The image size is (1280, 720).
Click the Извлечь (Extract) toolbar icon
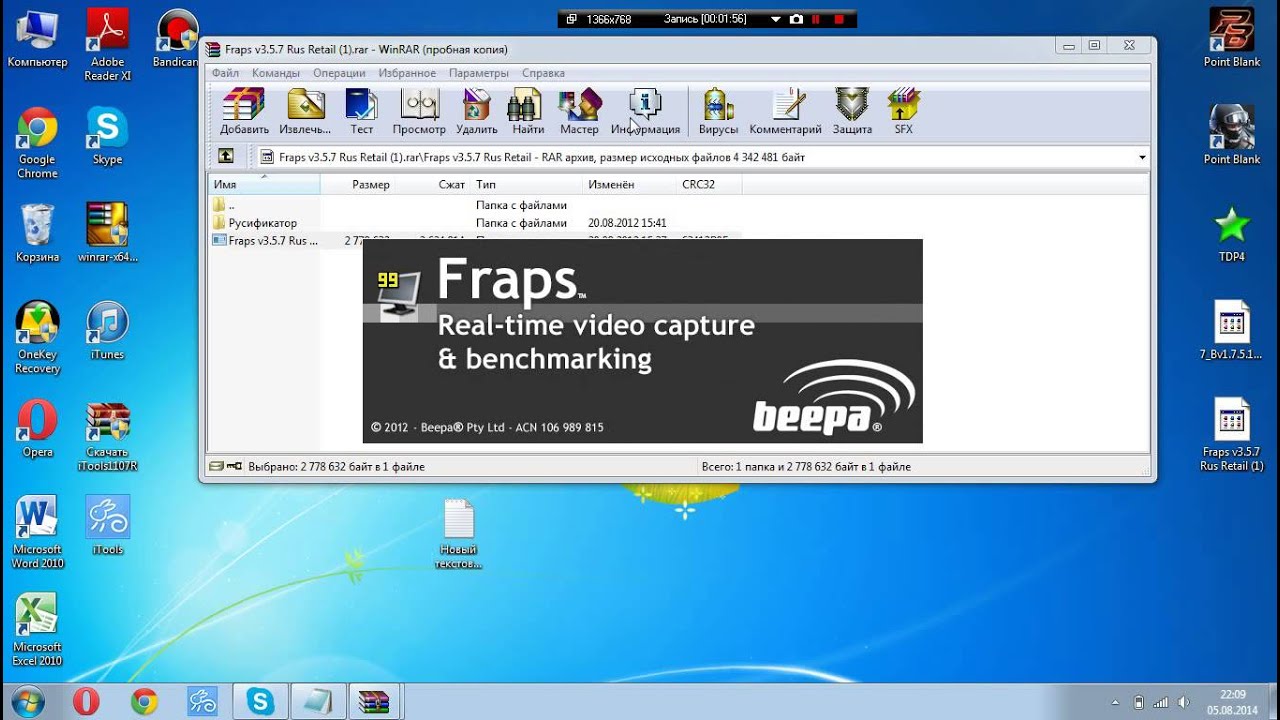305,111
